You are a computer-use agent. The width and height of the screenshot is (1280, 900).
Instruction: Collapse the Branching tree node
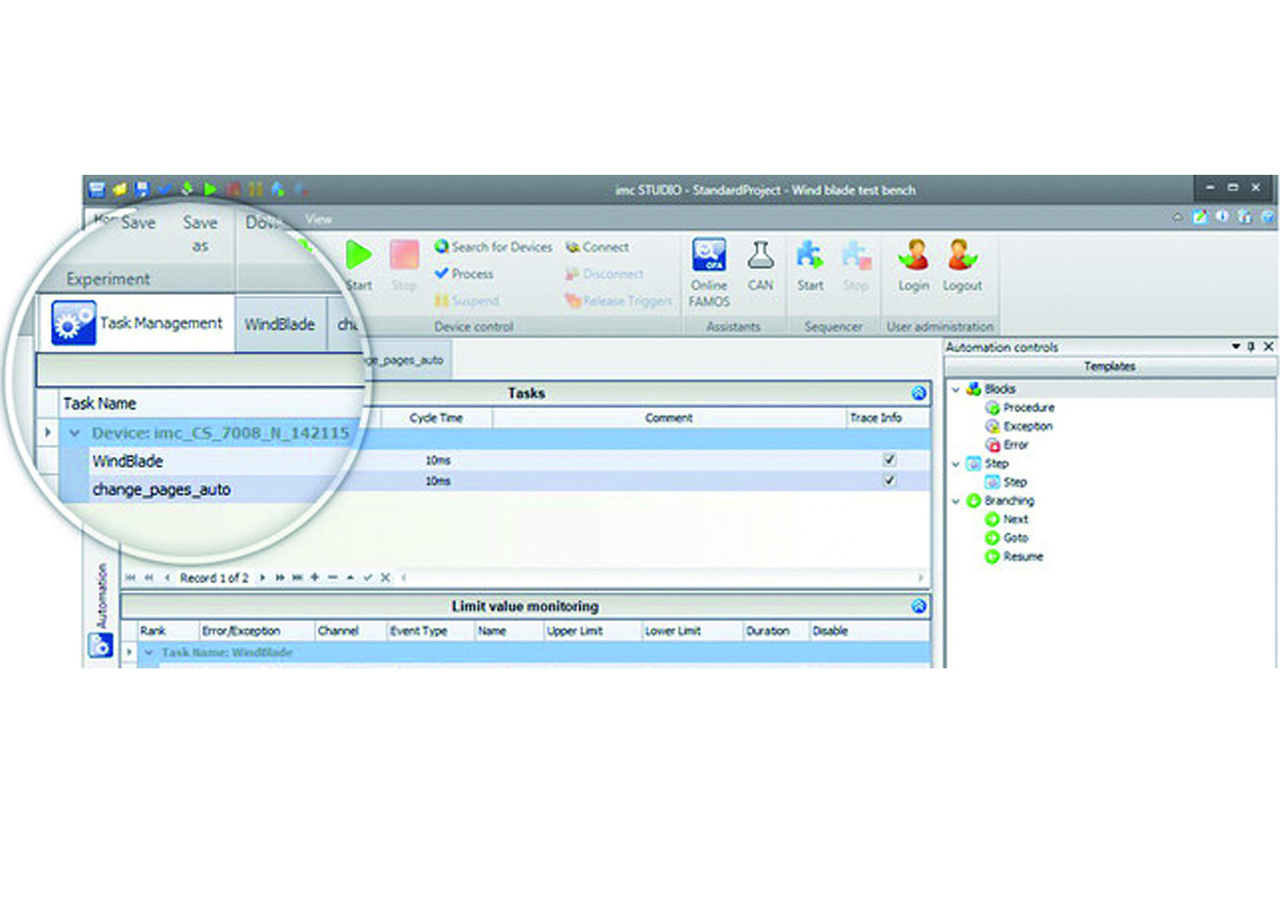(955, 501)
